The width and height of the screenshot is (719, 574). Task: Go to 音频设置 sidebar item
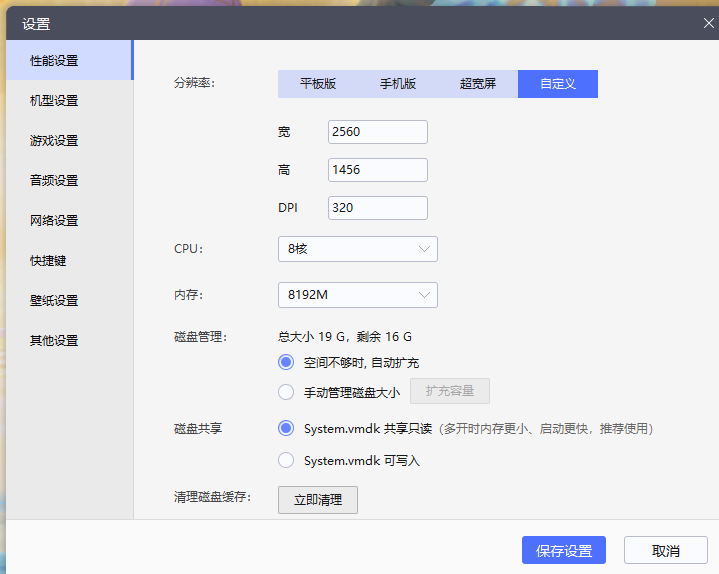click(x=54, y=181)
